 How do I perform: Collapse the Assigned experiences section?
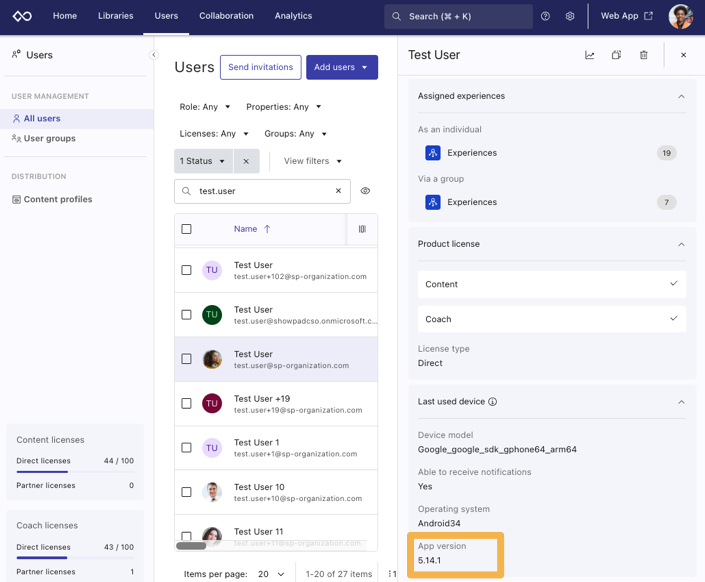pyautogui.click(x=681, y=96)
